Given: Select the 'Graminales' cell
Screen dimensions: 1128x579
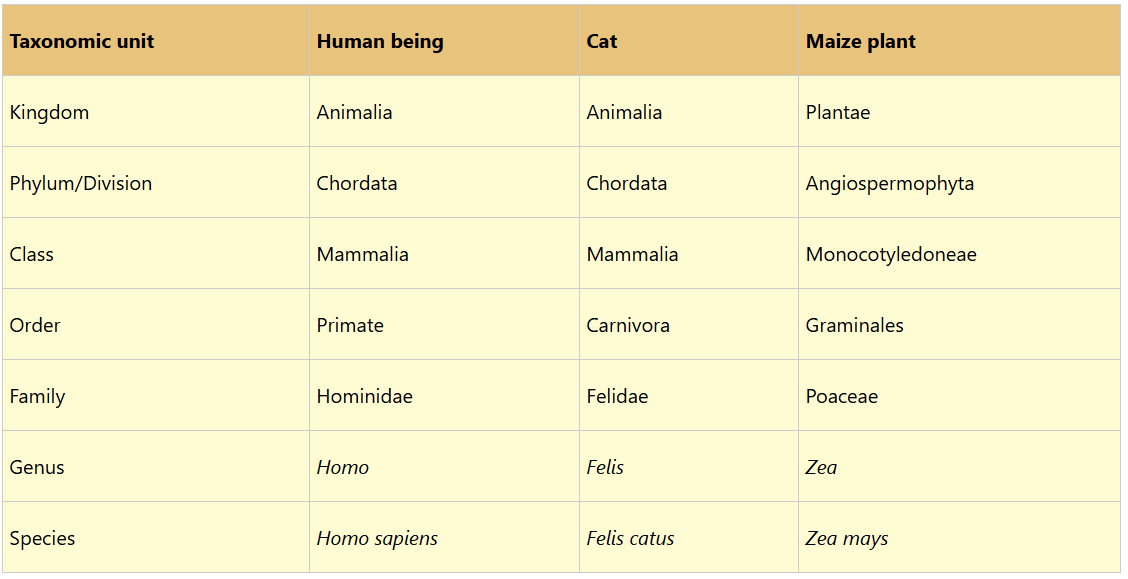Looking at the screenshot, I should pyautogui.click(x=855, y=326).
